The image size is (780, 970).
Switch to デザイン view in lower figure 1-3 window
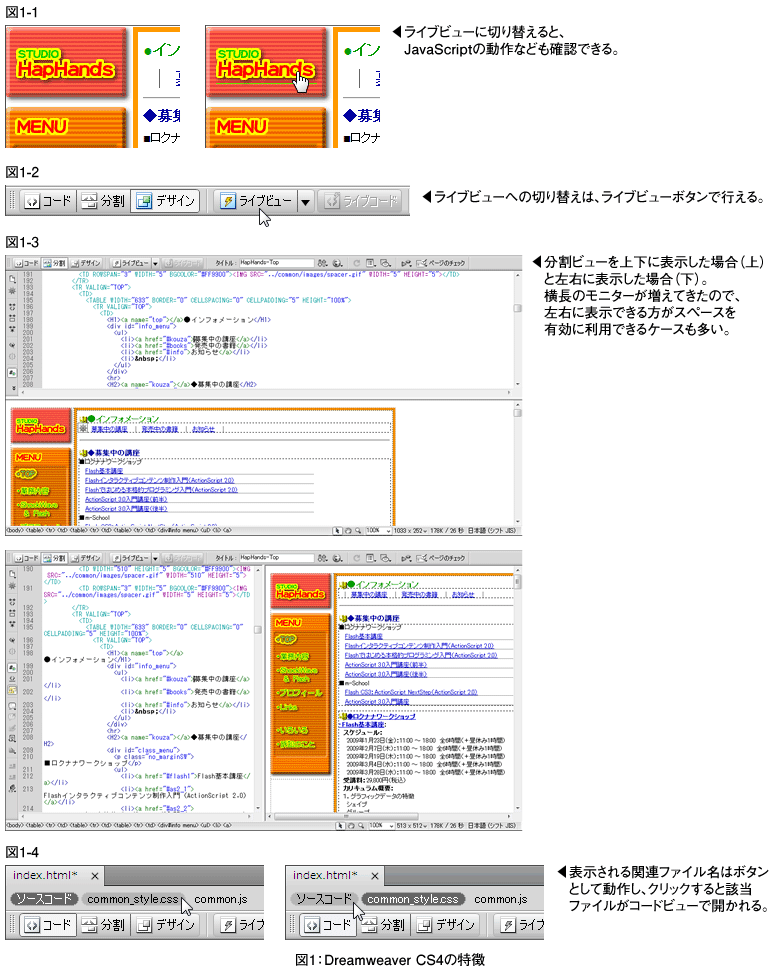coord(86,558)
